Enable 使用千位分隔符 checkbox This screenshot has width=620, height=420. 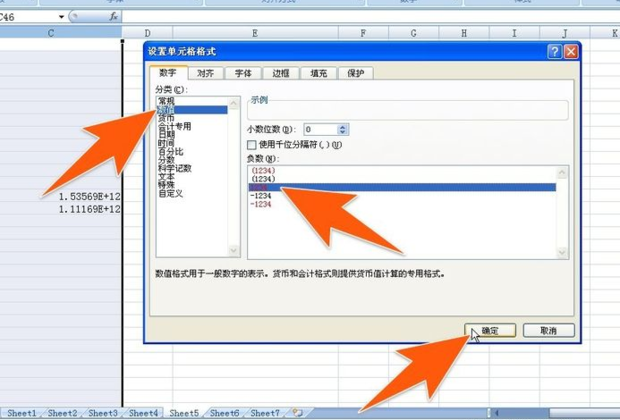click(251, 145)
